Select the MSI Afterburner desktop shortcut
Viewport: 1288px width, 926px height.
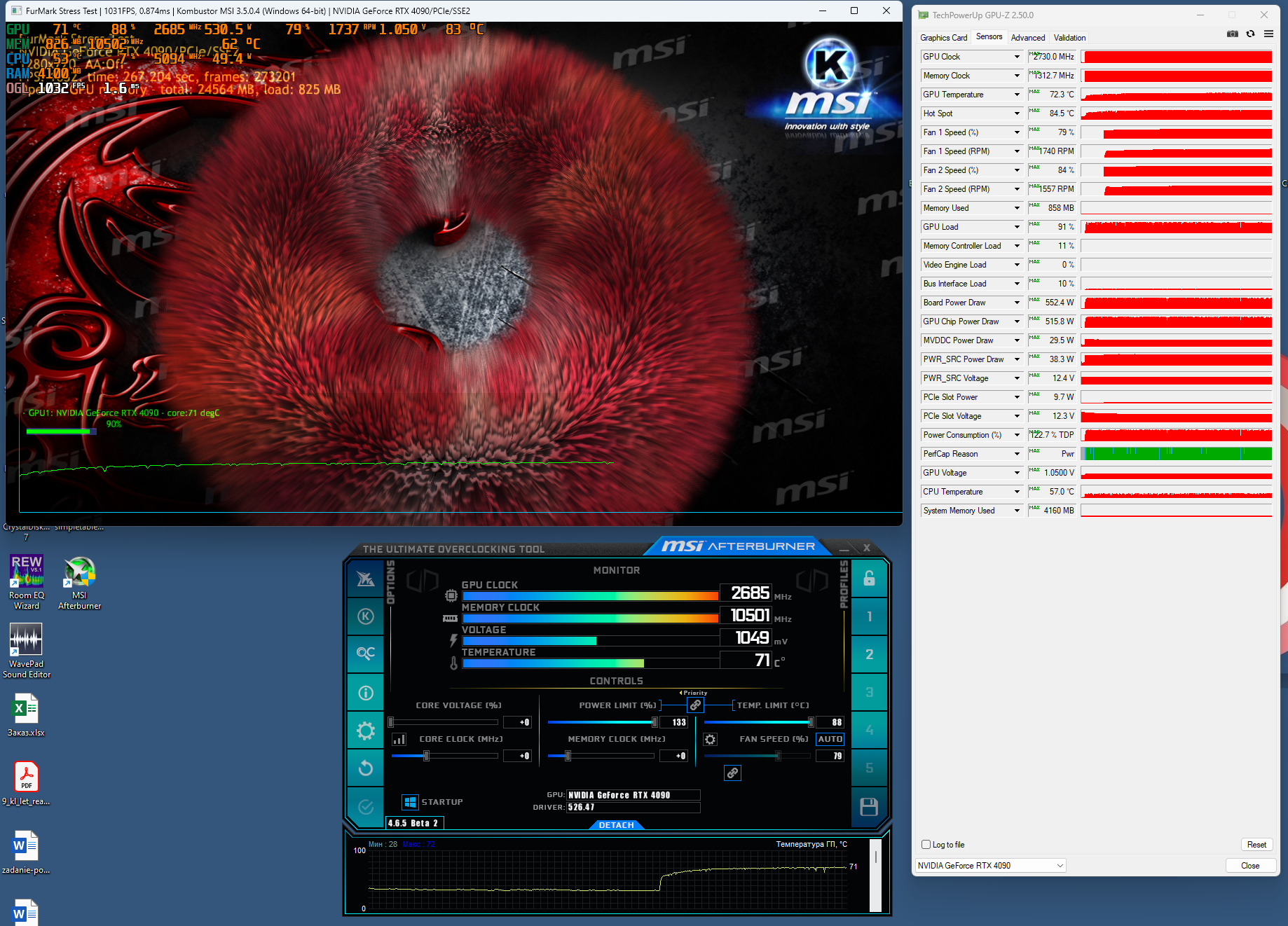(x=80, y=582)
